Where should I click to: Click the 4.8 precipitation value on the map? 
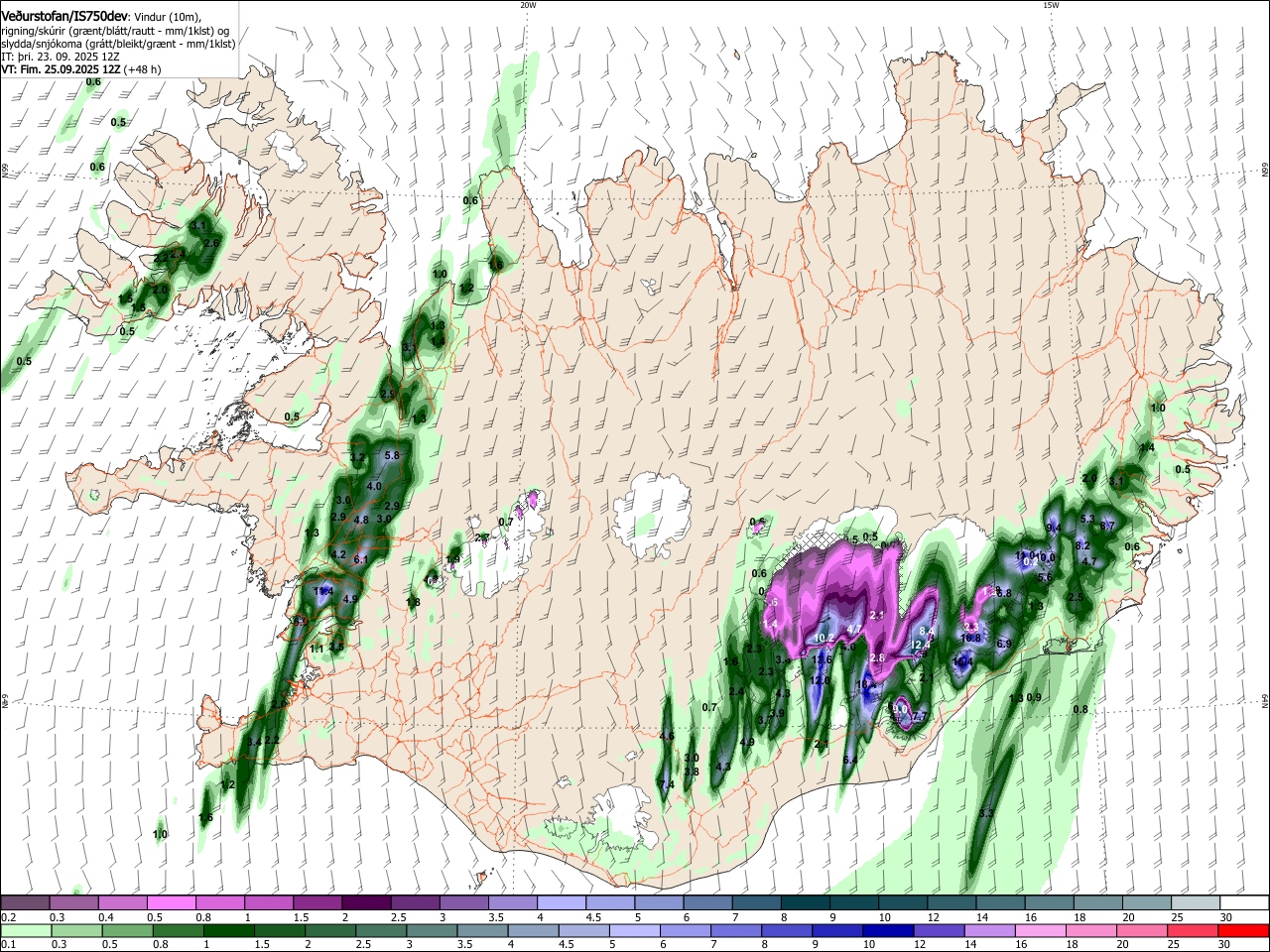[x=361, y=520]
